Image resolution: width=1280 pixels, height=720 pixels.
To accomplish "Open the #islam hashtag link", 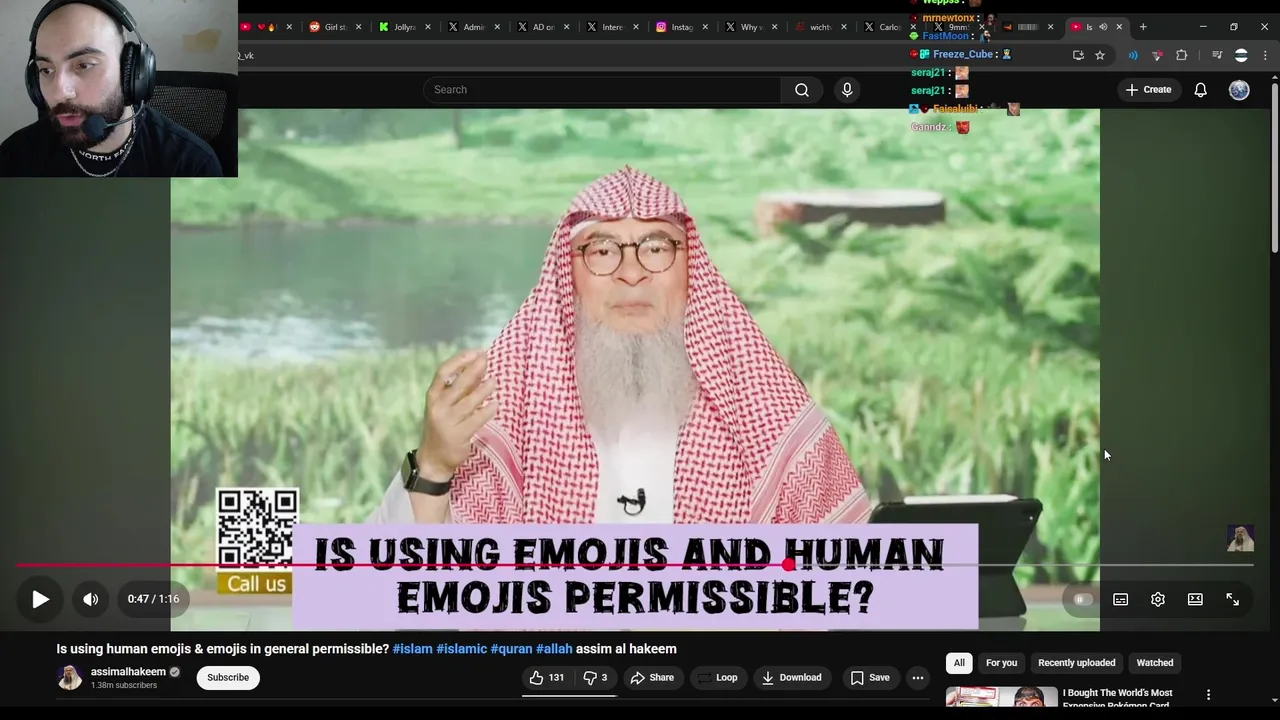I will (412, 649).
